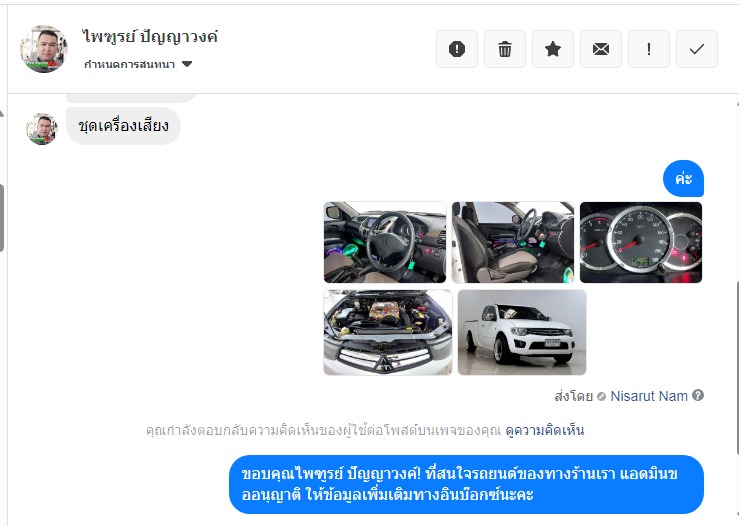Click the help question mark beside Nisarut Nam
Screen dimensions: 739x526
point(698,395)
